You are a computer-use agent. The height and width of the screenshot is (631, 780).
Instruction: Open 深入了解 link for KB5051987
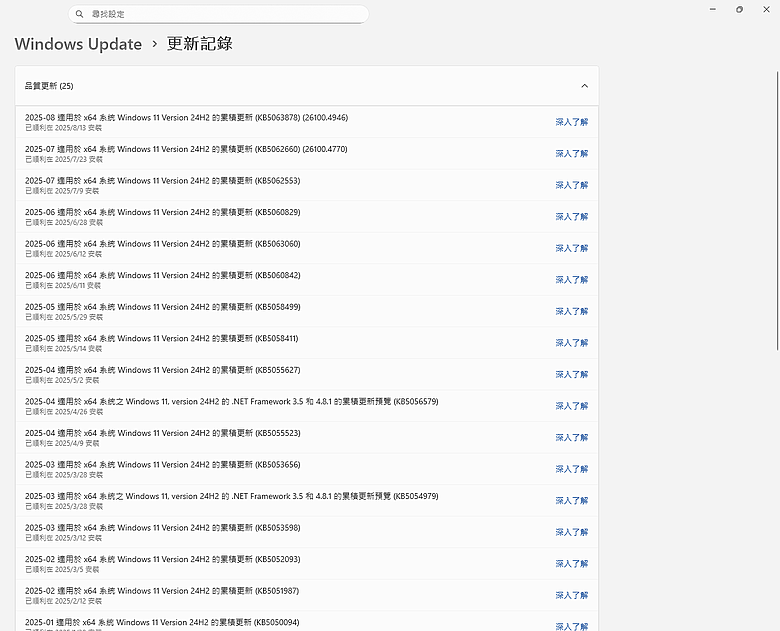coord(572,595)
